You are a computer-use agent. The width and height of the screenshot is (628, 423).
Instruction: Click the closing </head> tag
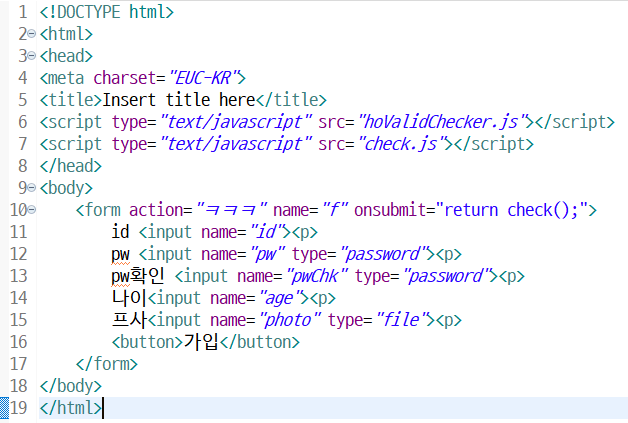click(x=70, y=166)
